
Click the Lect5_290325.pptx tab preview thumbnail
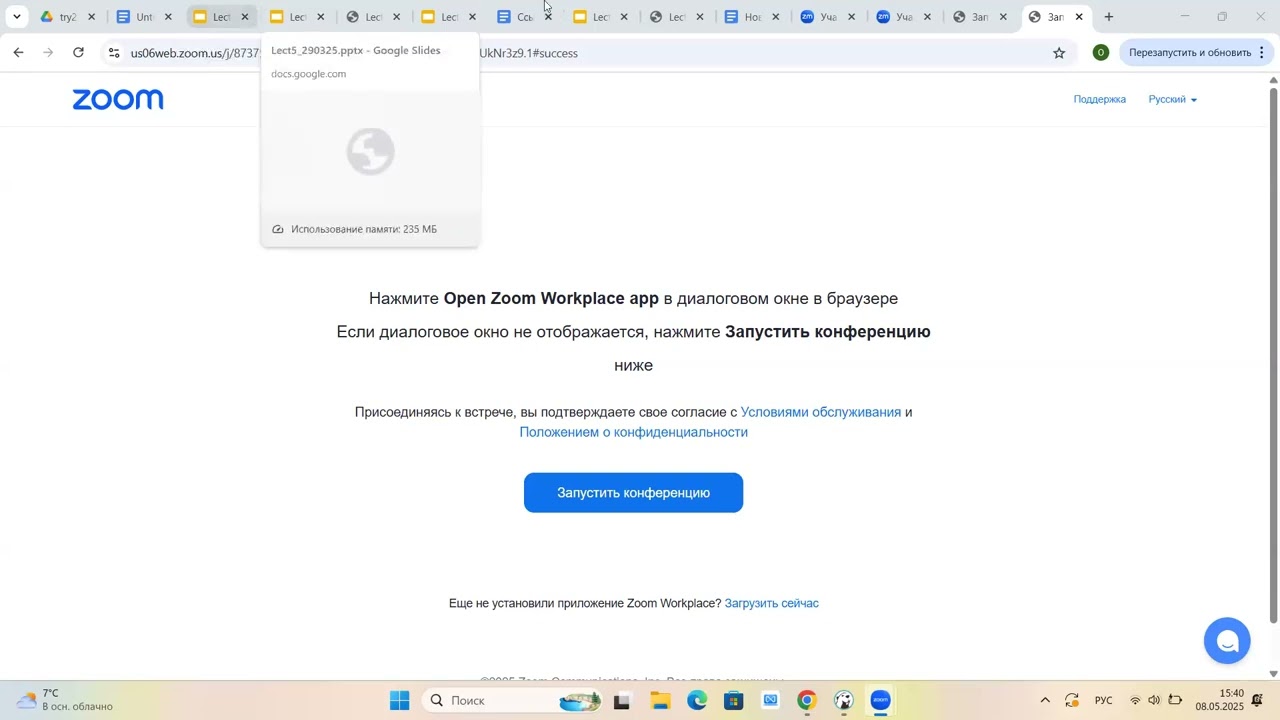370,152
